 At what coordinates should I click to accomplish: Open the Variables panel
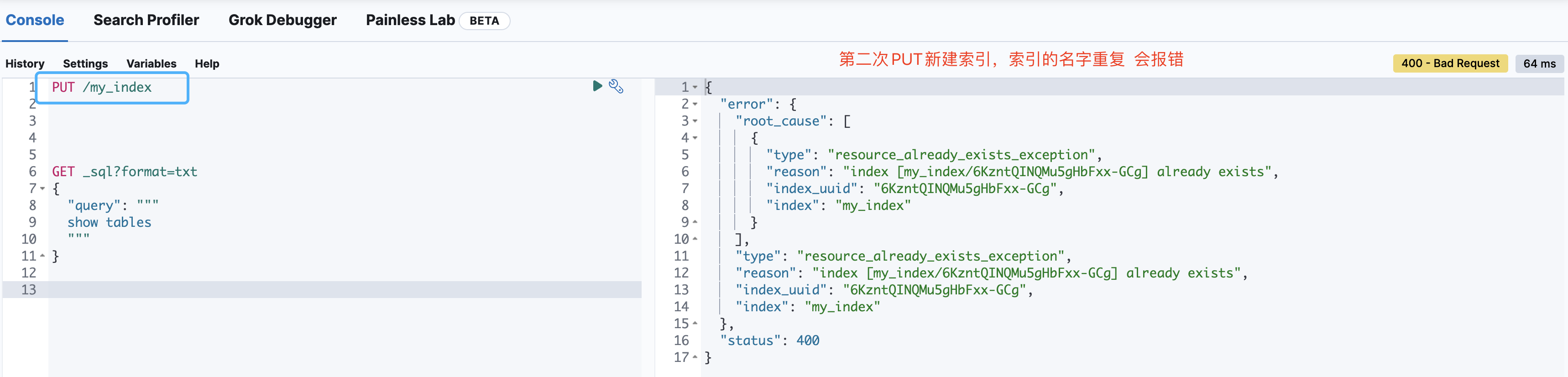click(x=152, y=63)
